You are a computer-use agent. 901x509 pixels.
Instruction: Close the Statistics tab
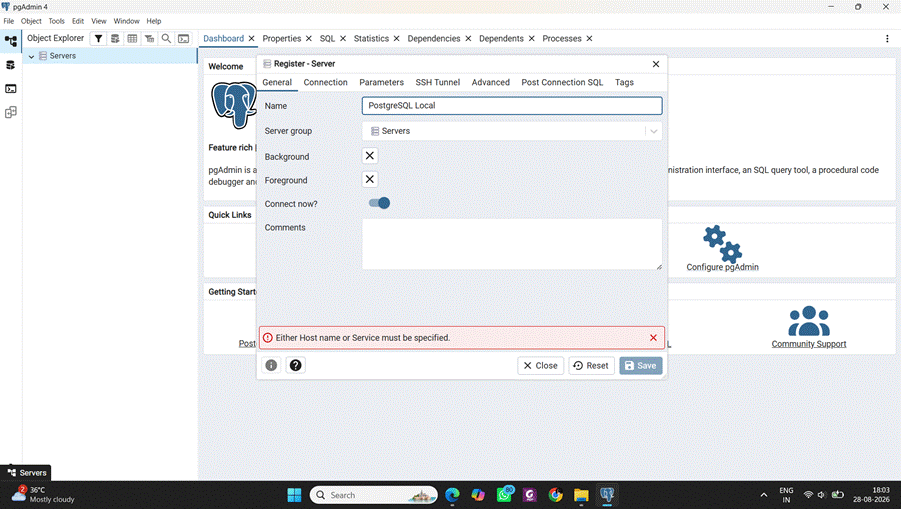pyautogui.click(x=396, y=38)
